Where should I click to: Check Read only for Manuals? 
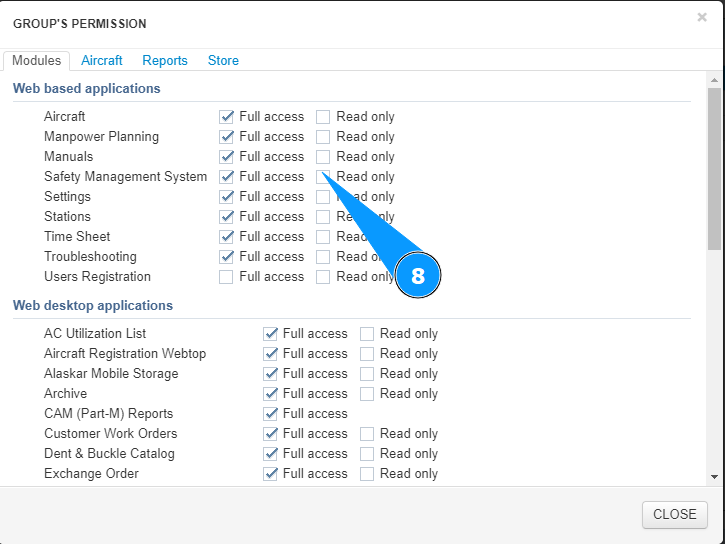click(323, 157)
